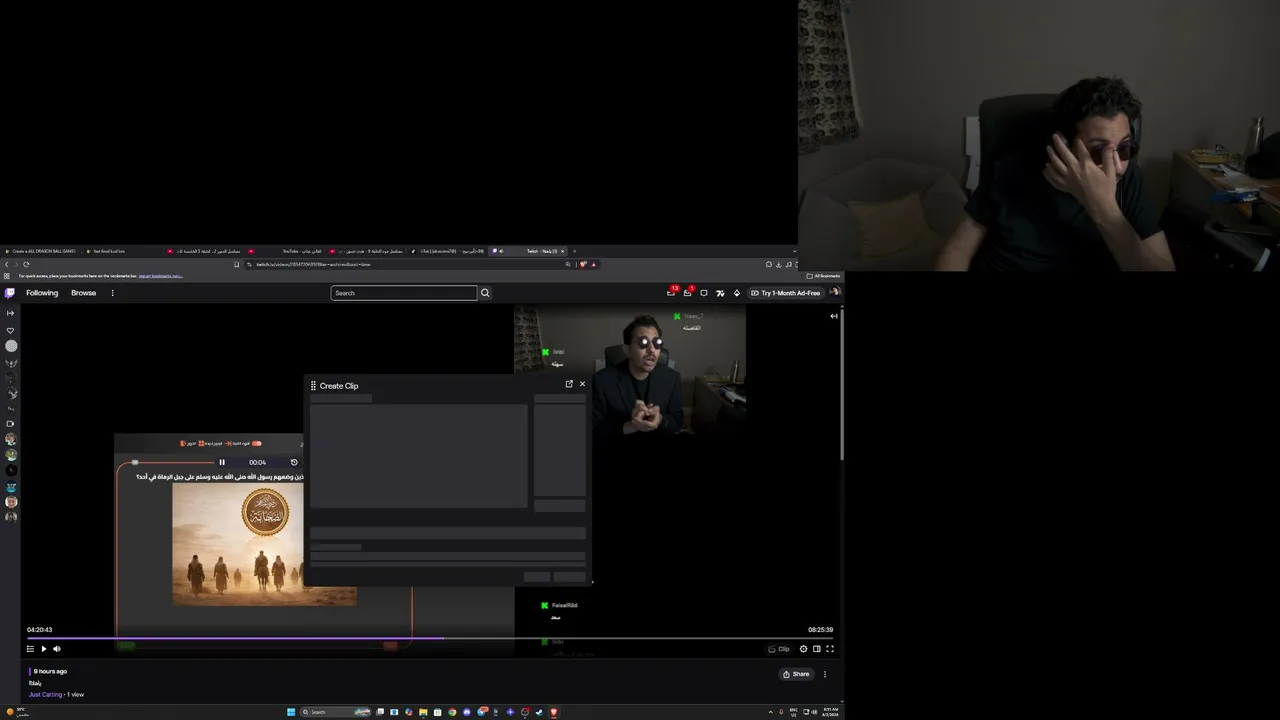Screen dimensions: 1280x720
Task: Collapse the right chat panel
Action: (x=834, y=316)
